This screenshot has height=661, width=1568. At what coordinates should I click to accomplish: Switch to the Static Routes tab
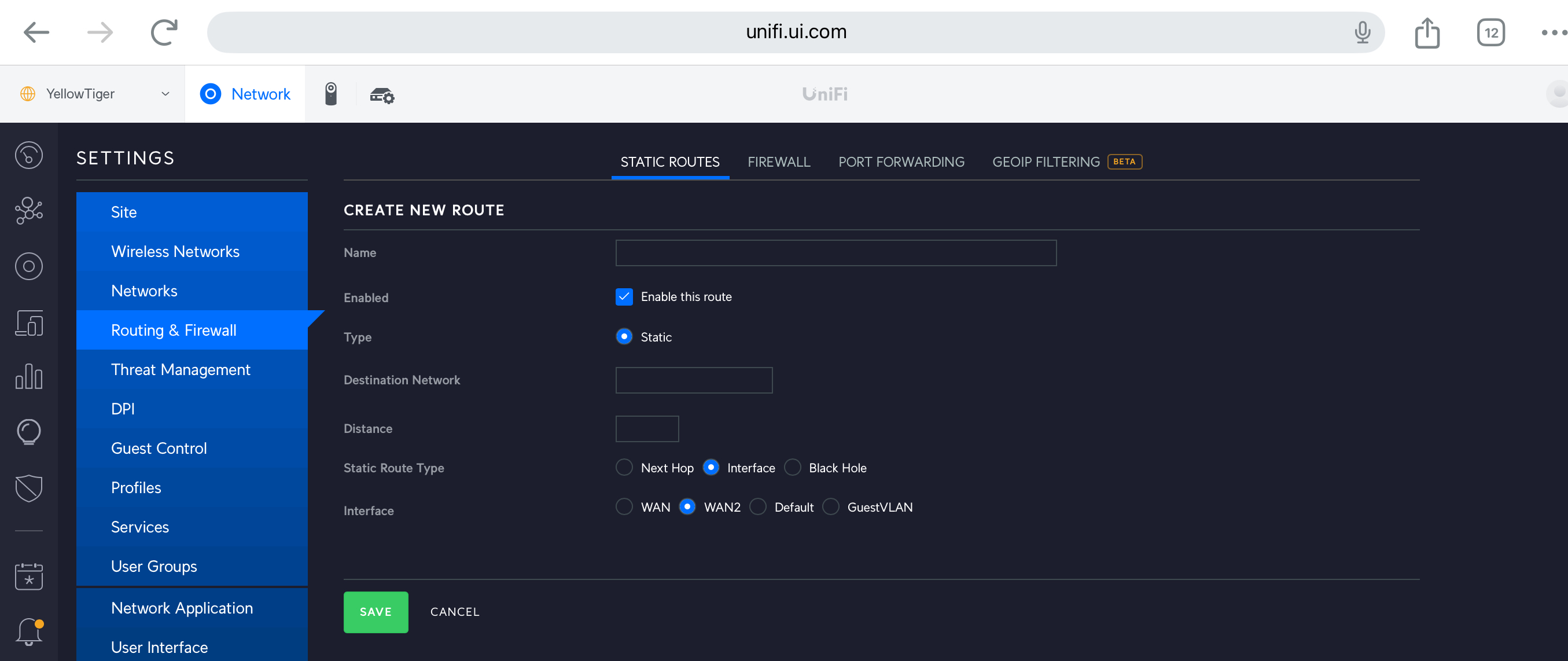669,162
